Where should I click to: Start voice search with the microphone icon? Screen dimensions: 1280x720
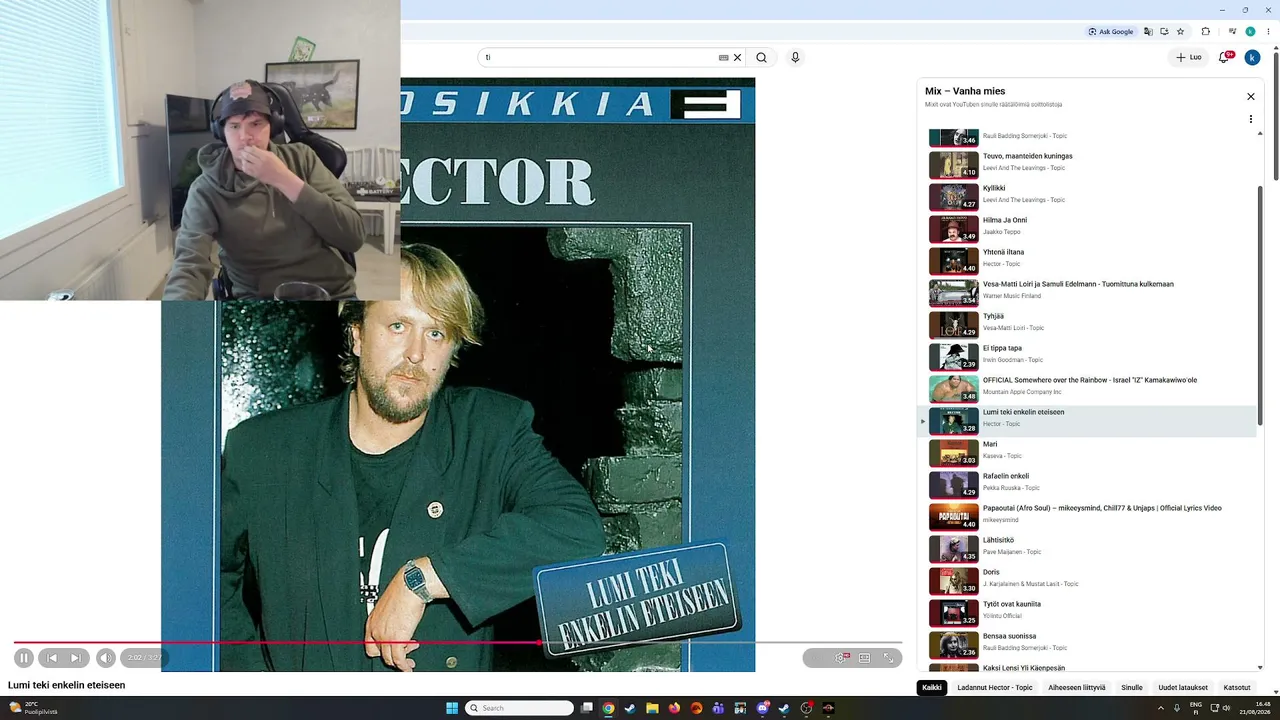coord(795,57)
